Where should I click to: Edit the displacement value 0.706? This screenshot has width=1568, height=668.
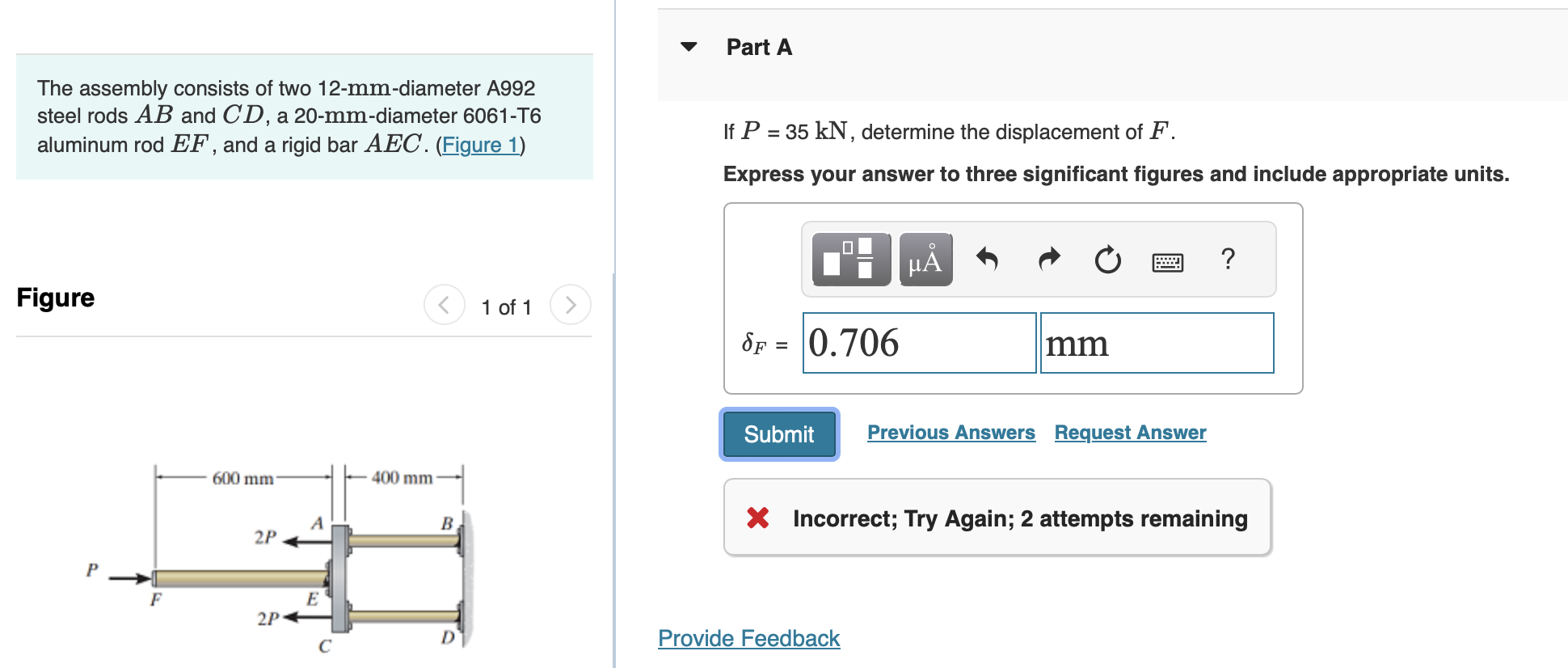click(x=918, y=343)
